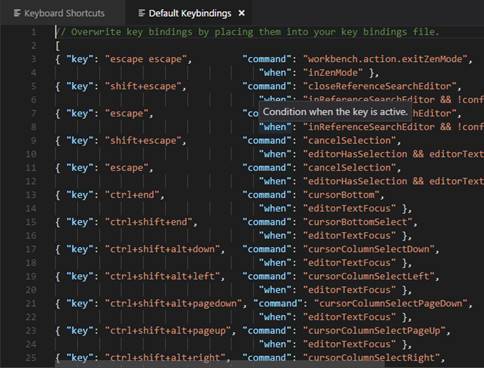Click "ctrl+end" key value on line 13

pos(132,195)
